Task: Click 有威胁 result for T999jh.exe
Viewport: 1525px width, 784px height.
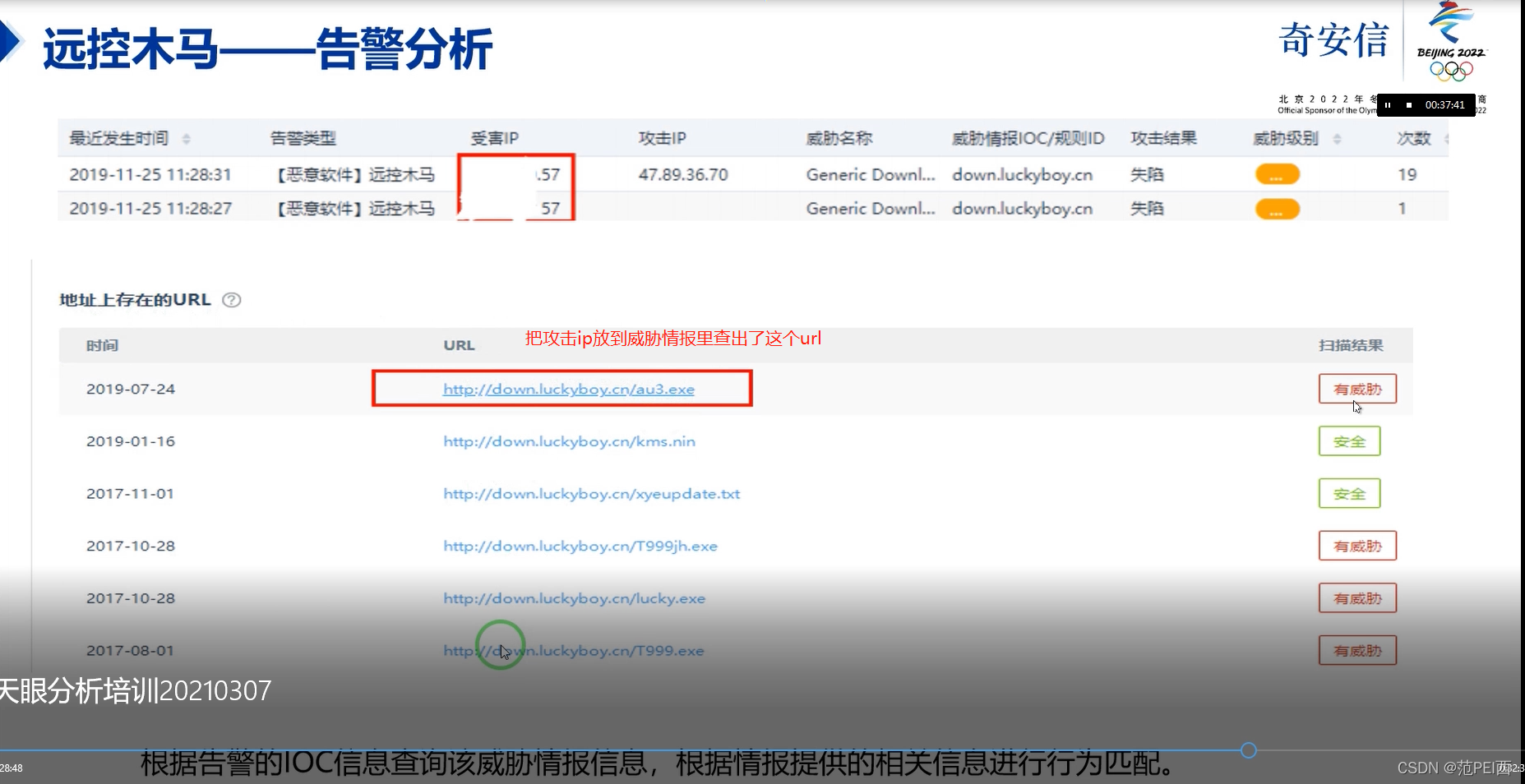Action: click(1357, 546)
